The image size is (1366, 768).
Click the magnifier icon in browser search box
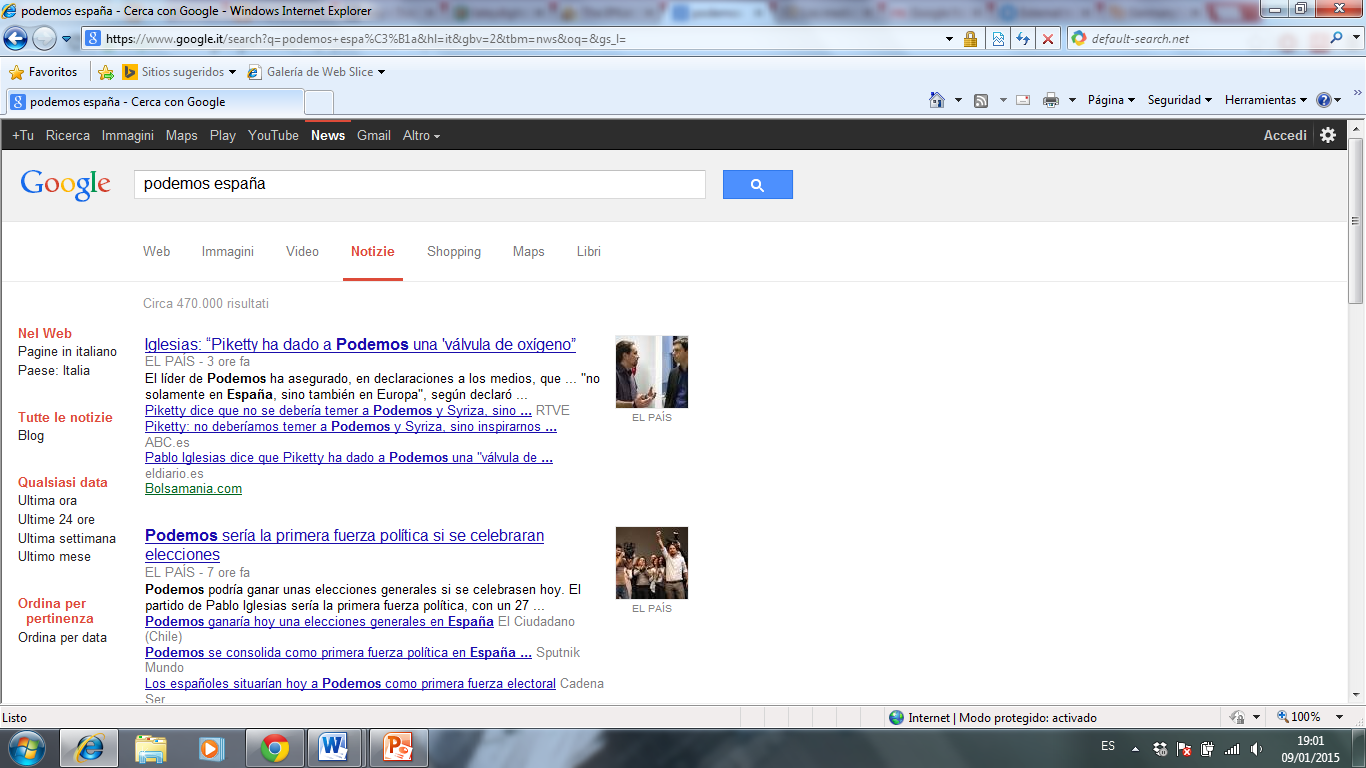(x=1337, y=38)
